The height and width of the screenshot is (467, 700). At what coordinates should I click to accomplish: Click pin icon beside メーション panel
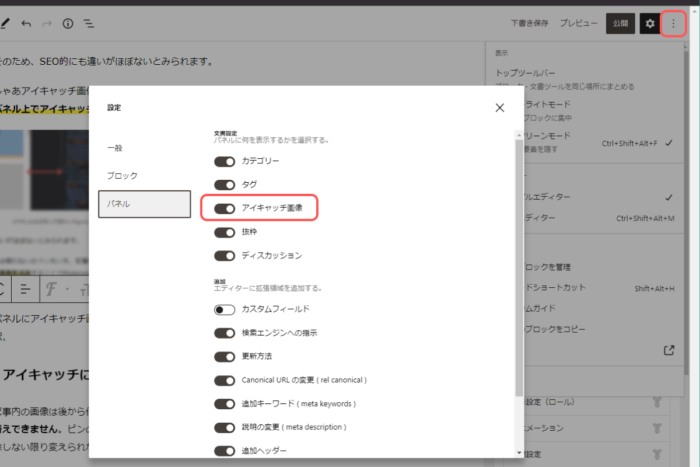[657, 429]
